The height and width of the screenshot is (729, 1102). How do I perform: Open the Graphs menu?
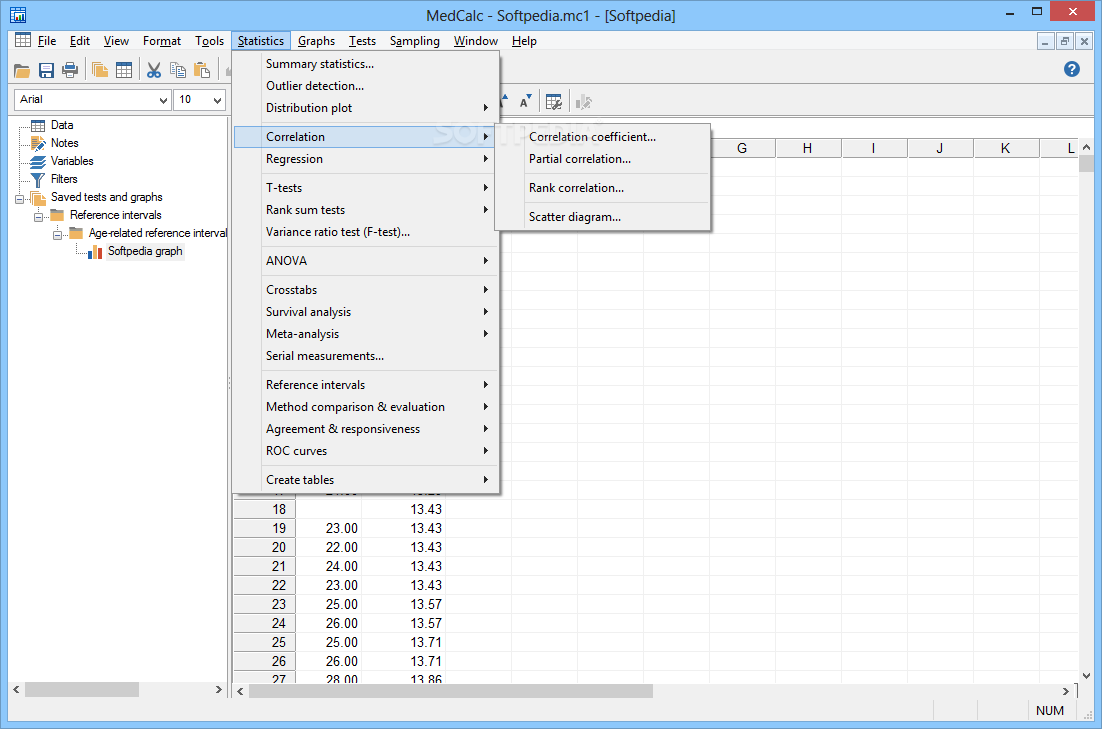pyautogui.click(x=316, y=41)
